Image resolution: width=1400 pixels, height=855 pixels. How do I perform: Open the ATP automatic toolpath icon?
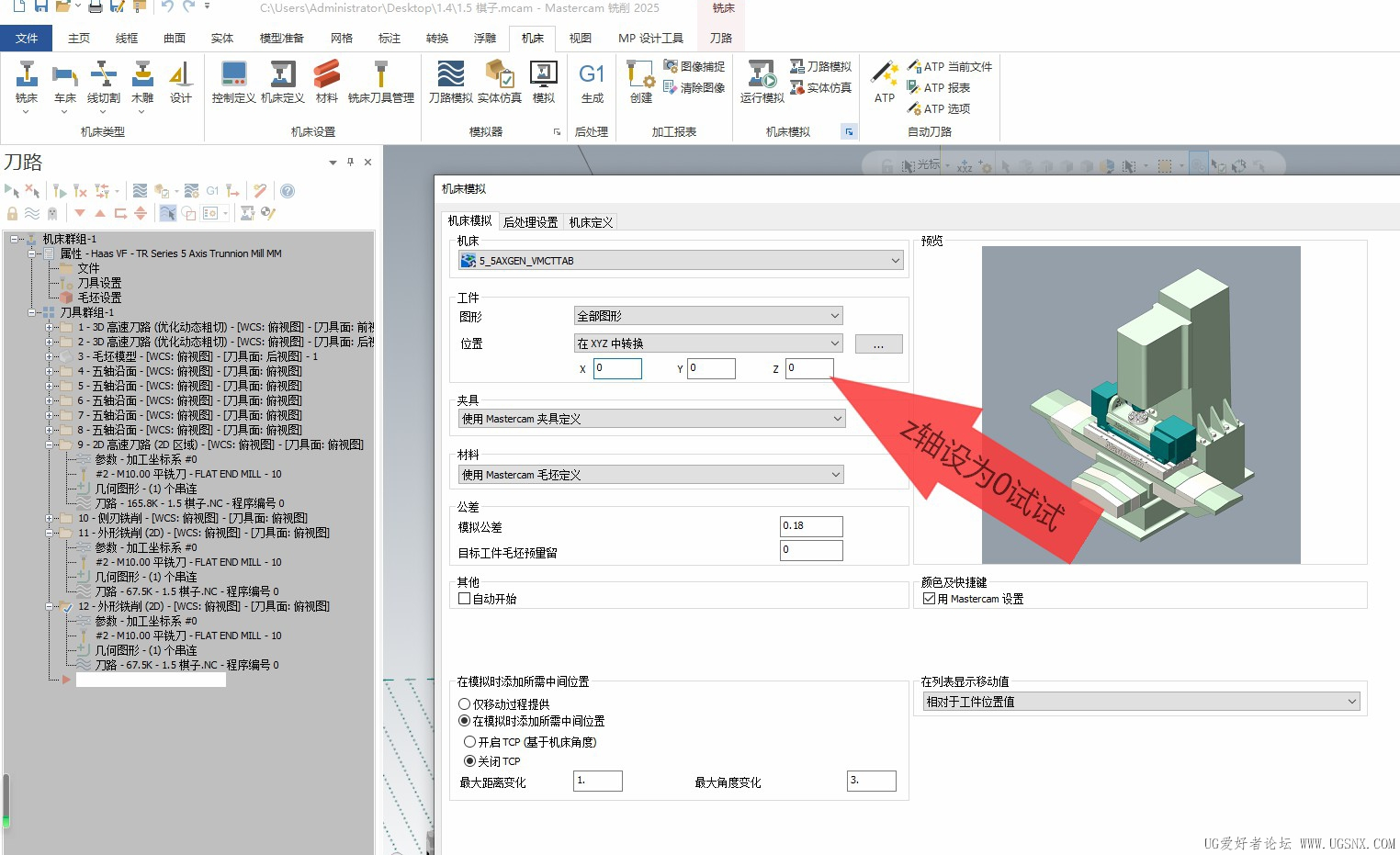pyautogui.click(x=885, y=83)
